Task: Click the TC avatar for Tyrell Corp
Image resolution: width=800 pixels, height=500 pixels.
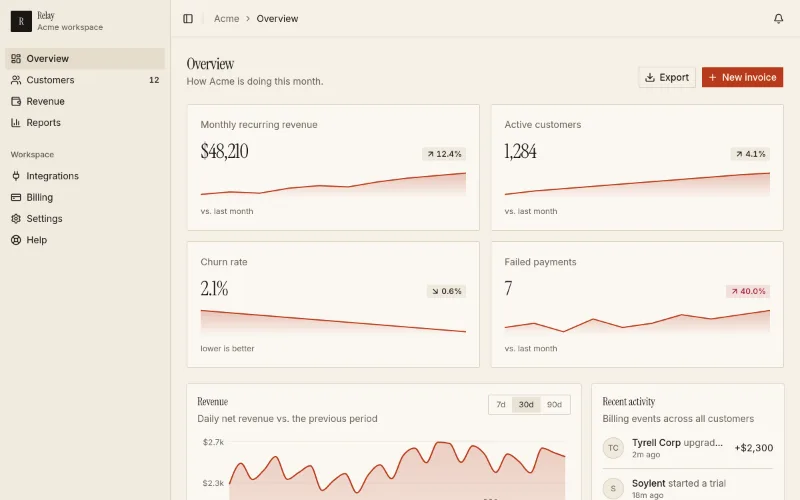Action: [613, 448]
